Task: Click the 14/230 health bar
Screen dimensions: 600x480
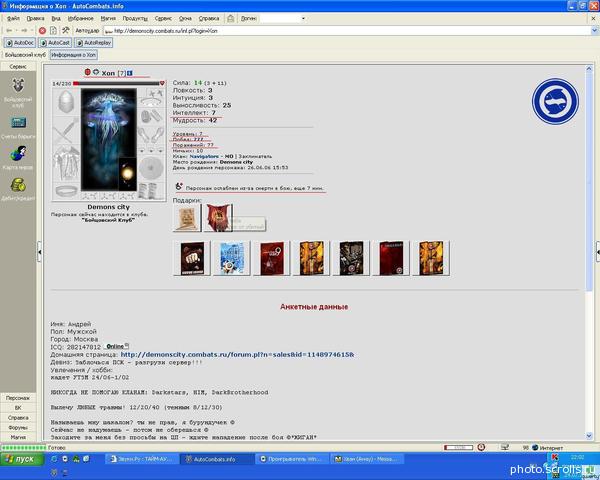Action: 119,83
